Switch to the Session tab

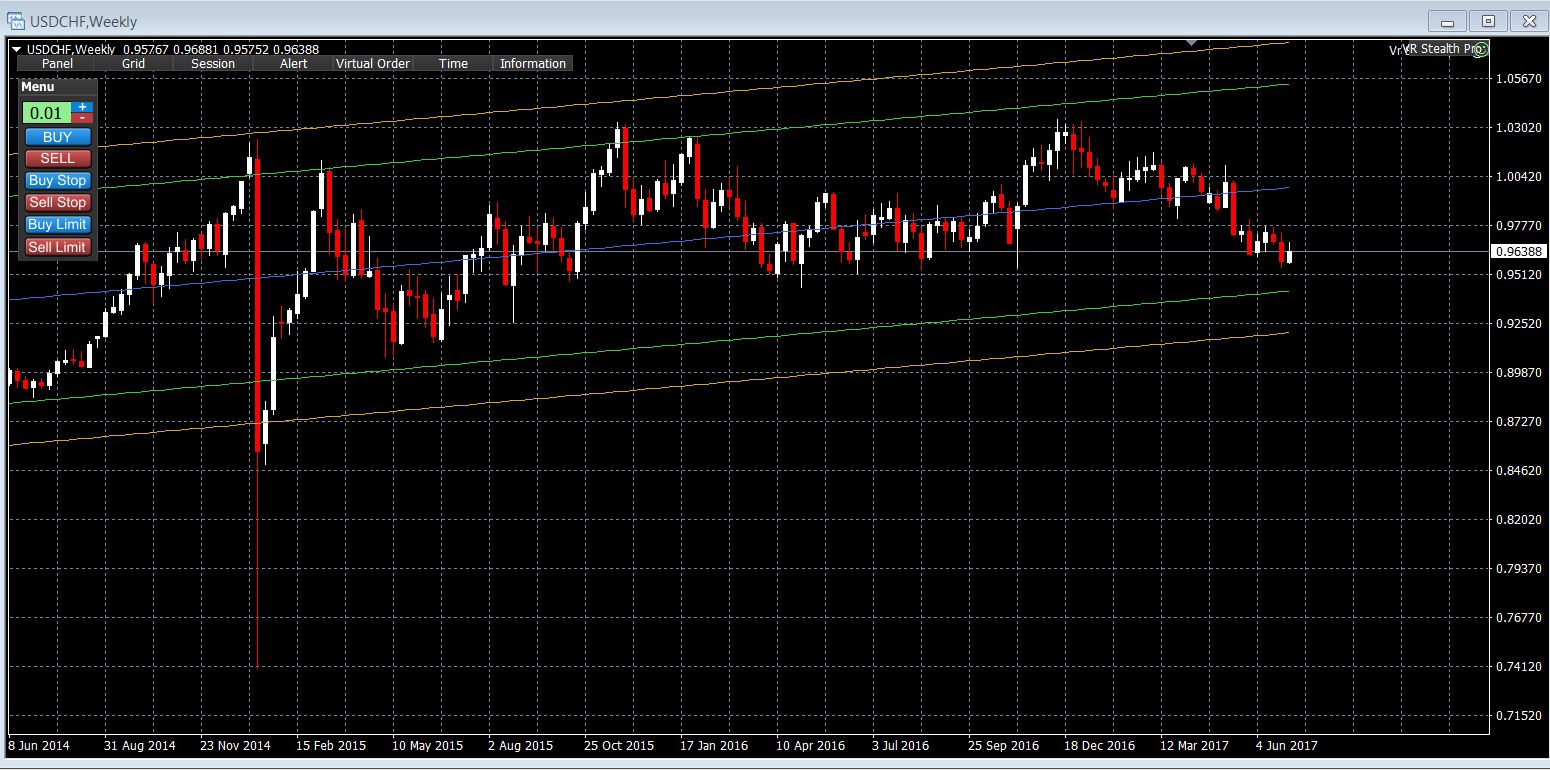tap(213, 63)
